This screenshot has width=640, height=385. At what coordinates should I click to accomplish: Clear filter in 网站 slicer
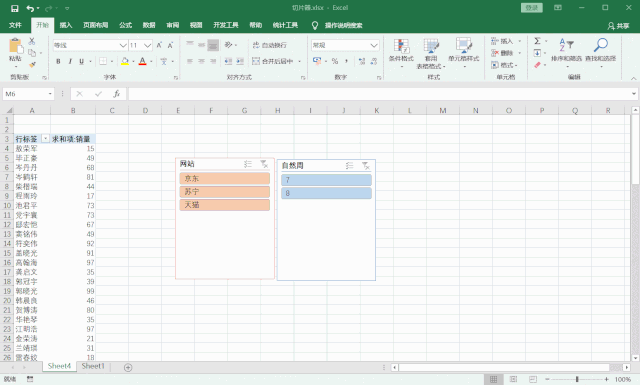264,164
